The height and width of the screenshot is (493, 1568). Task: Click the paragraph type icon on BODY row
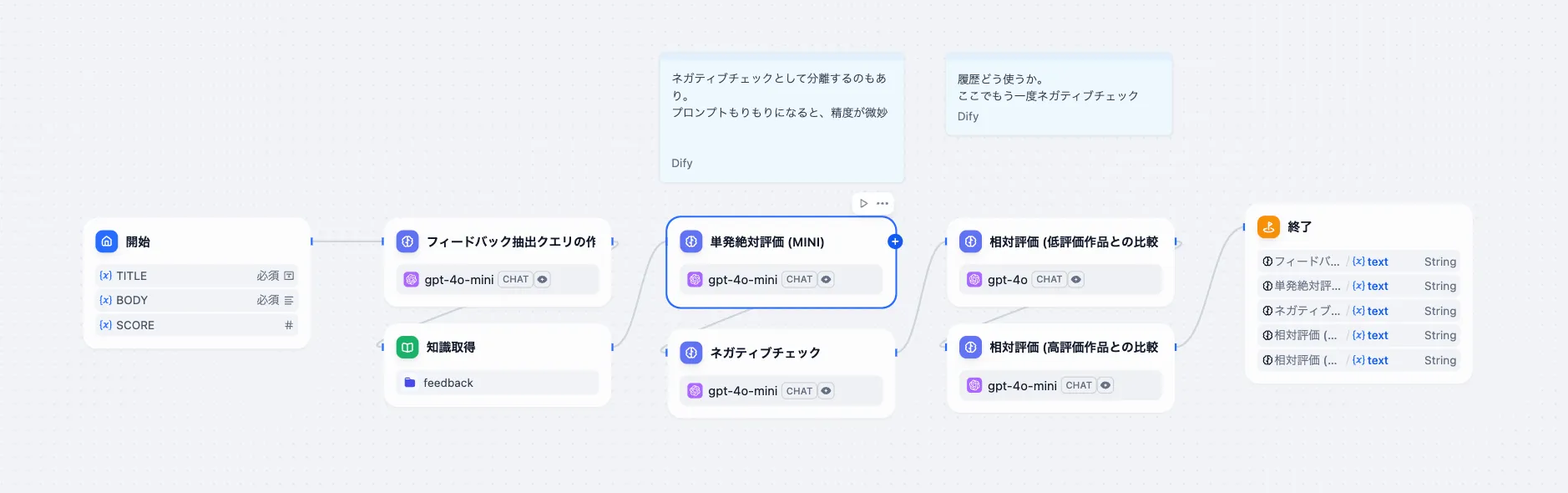[x=289, y=300]
